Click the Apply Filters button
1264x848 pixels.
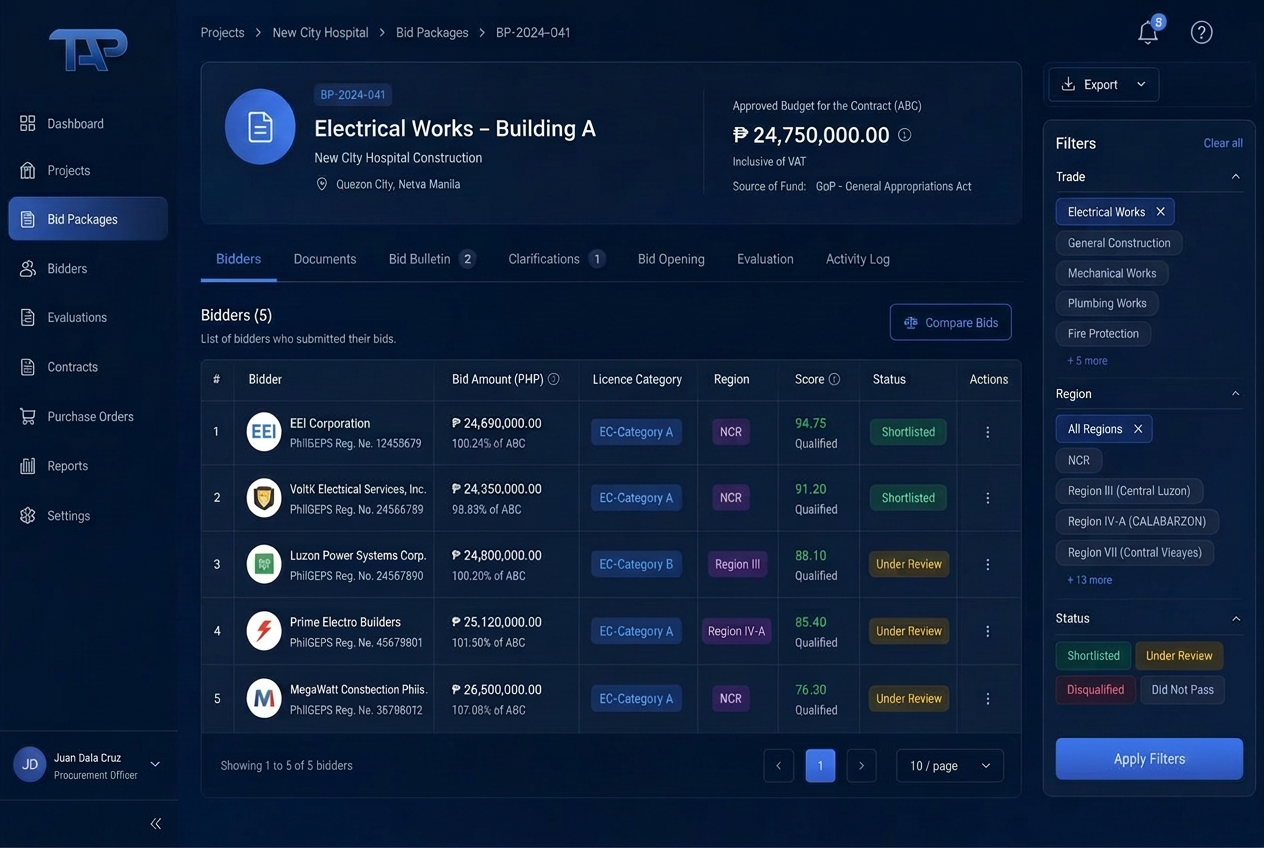pyautogui.click(x=1149, y=759)
